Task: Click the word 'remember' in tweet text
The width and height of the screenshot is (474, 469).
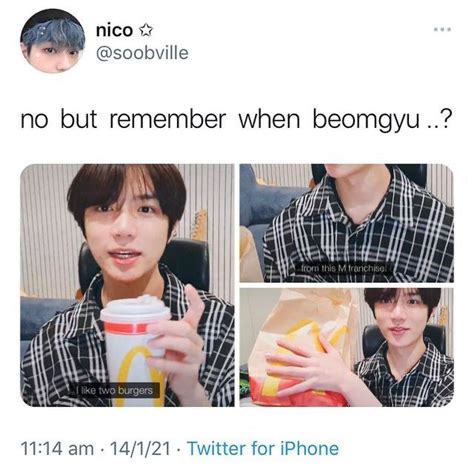Action: (168, 119)
